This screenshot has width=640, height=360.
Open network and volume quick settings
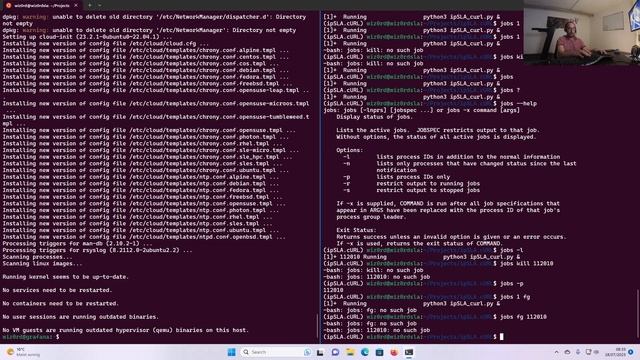[592, 352]
